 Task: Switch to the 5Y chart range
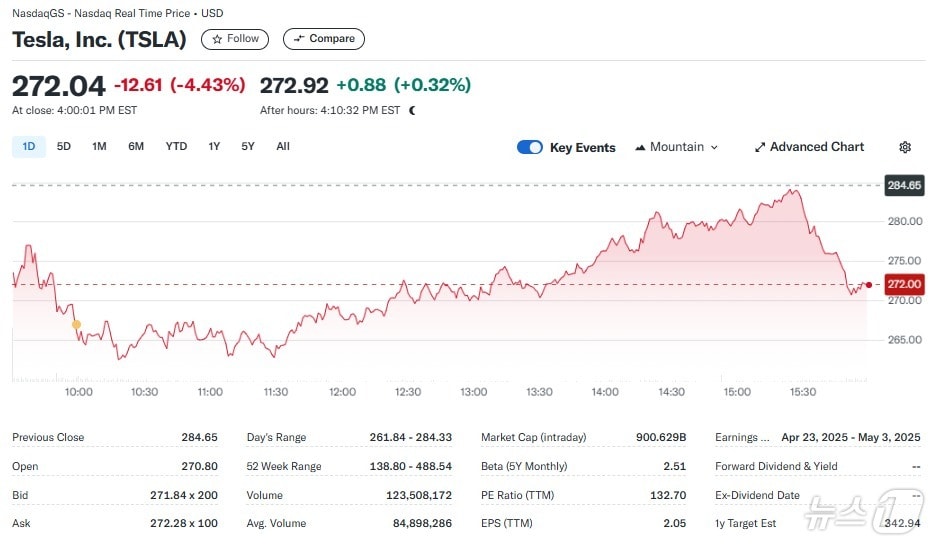248,147
